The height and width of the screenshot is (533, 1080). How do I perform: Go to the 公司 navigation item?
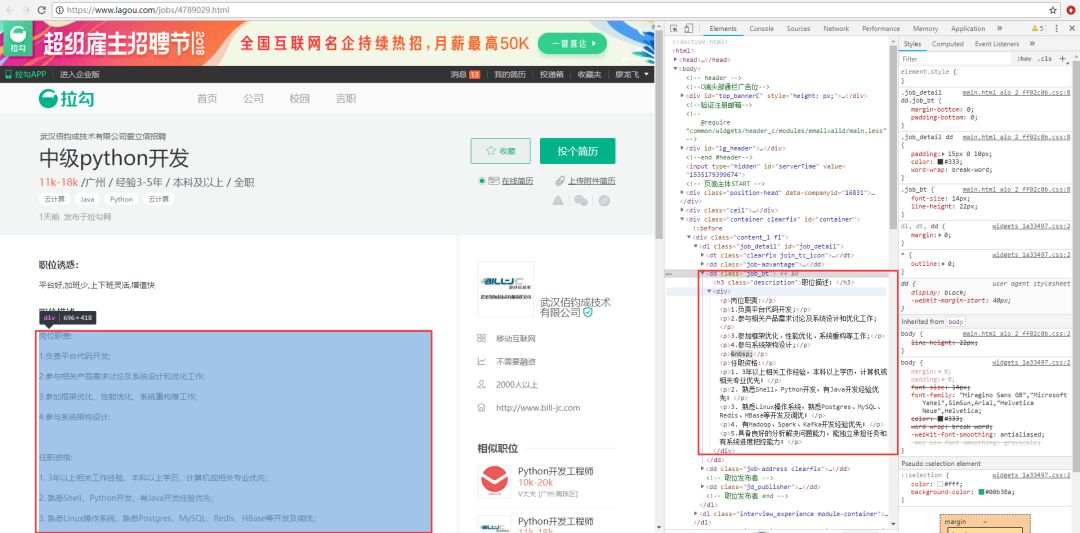pos(253,98)
